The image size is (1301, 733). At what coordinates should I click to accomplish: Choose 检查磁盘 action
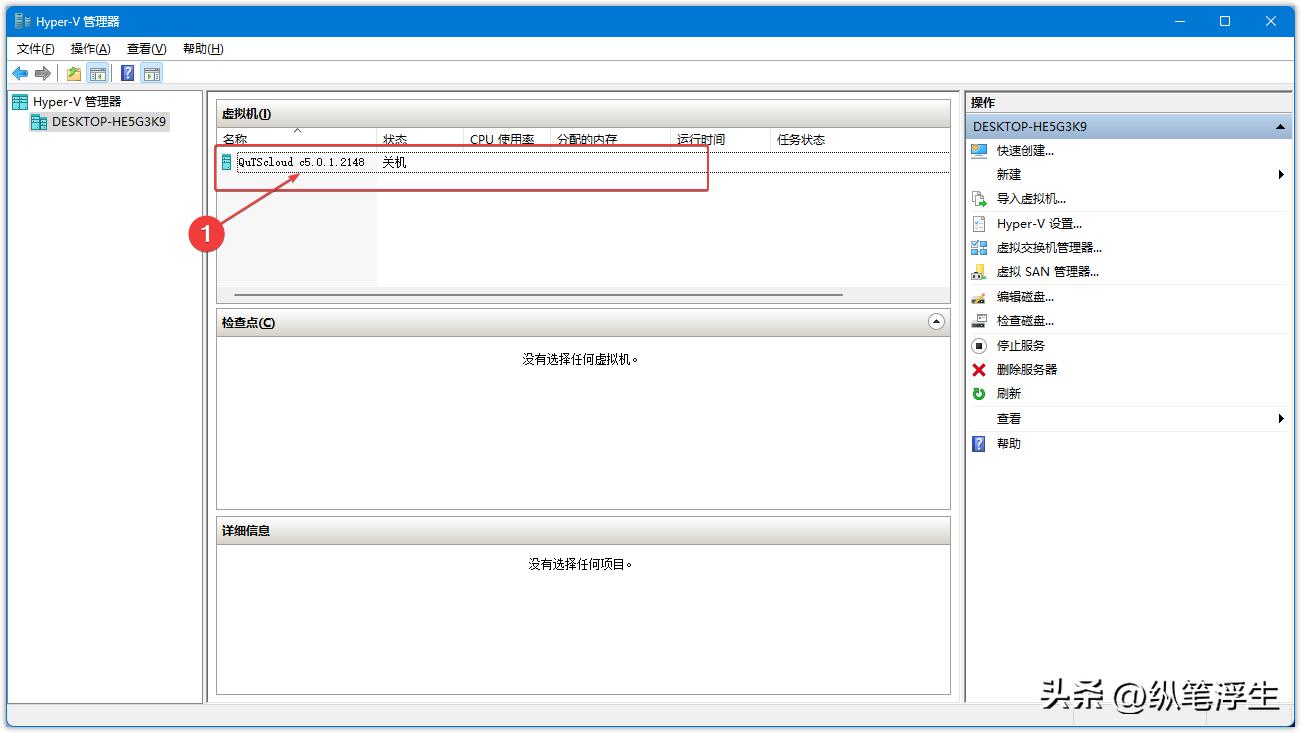pyautogui.click(x=1025, y=321)
